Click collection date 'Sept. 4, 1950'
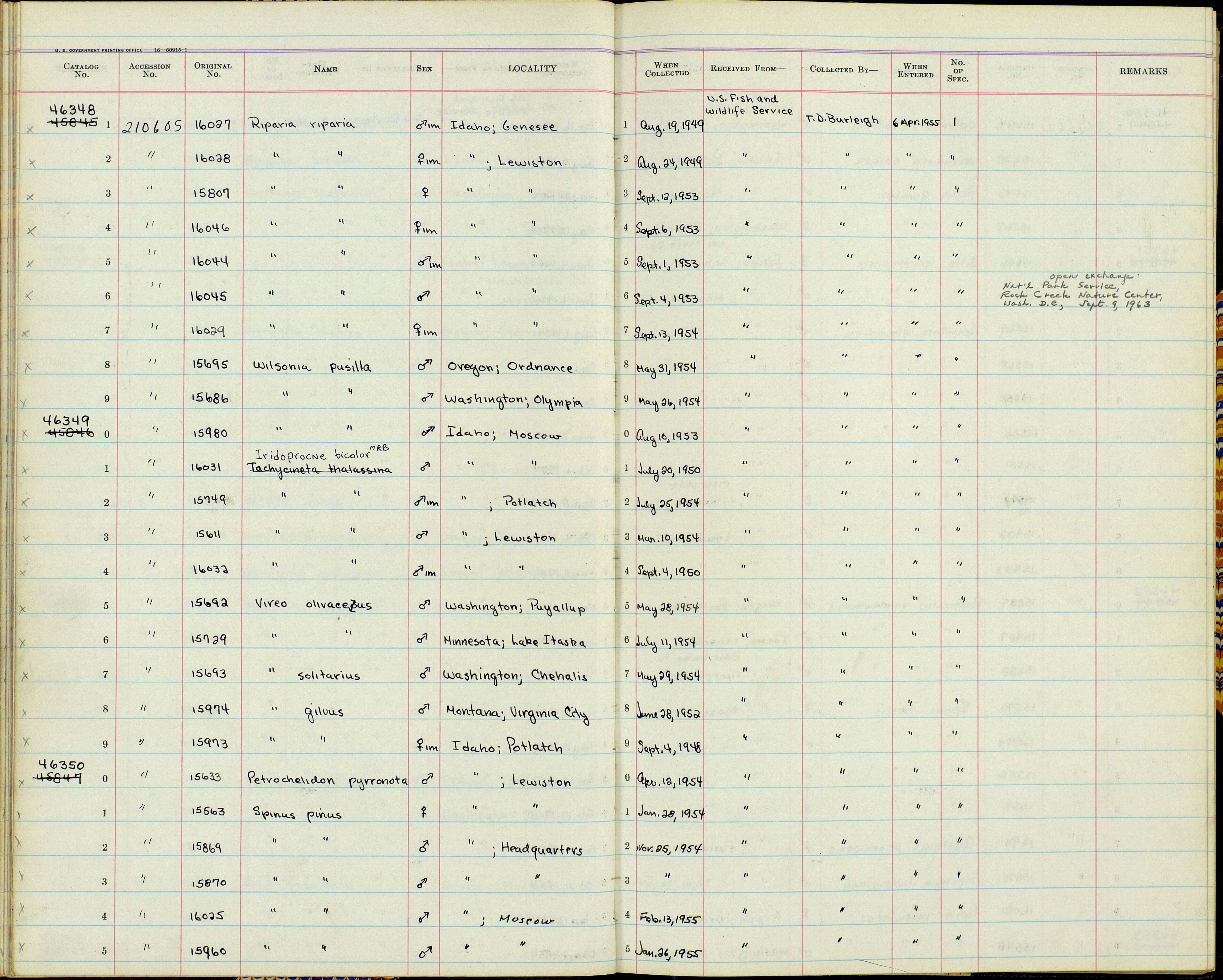 point(669,572)
